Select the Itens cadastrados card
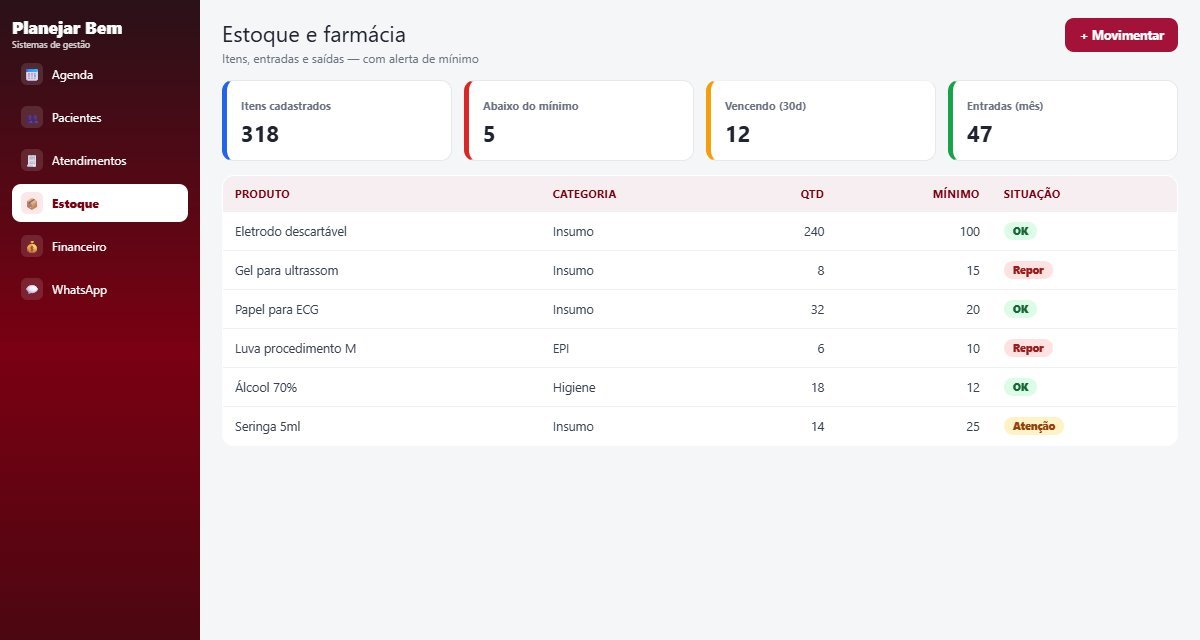 pyautogui.click(x=337, y=120)
